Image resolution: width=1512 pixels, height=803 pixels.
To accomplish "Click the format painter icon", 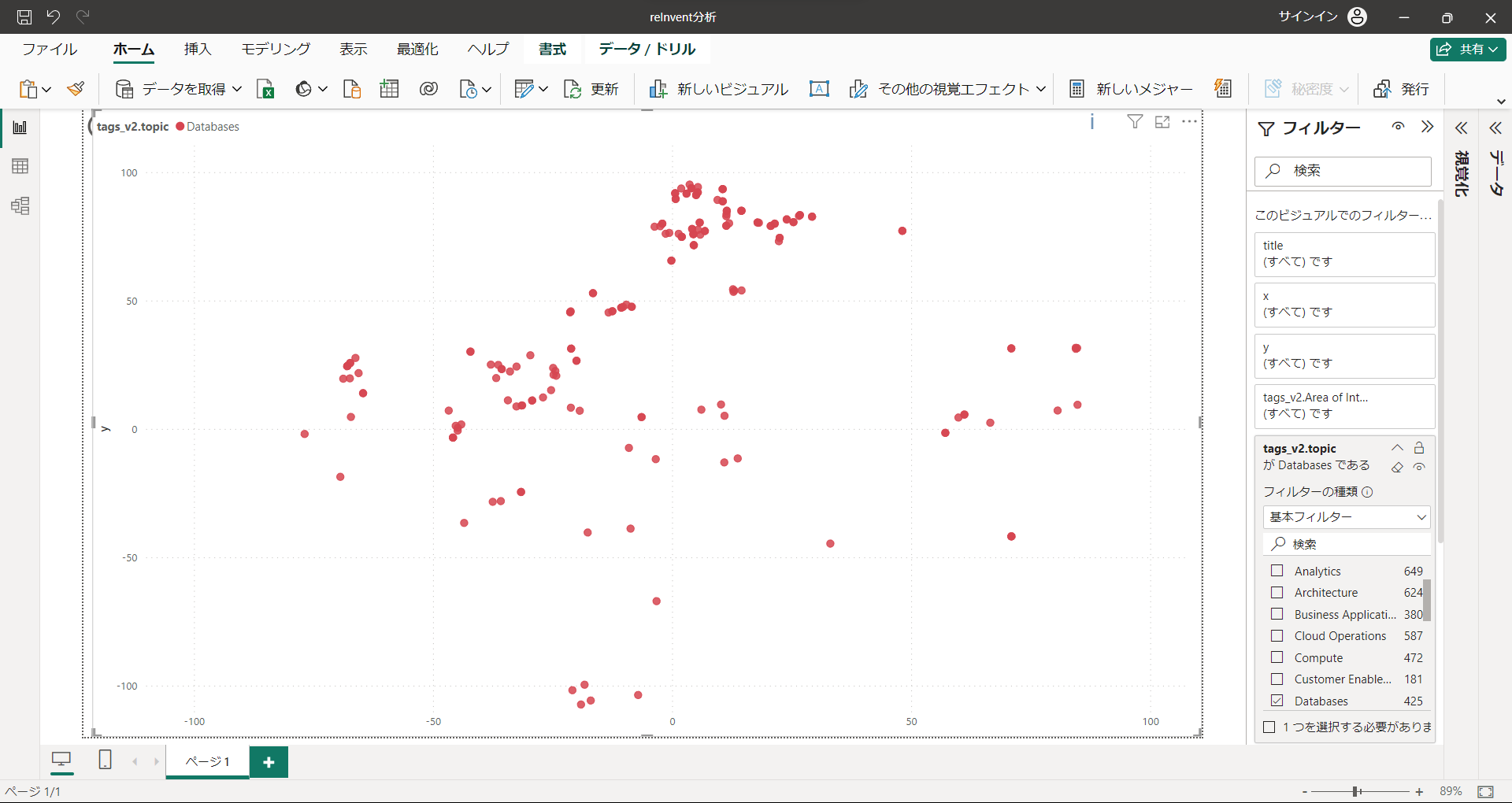I will point(76,89).
